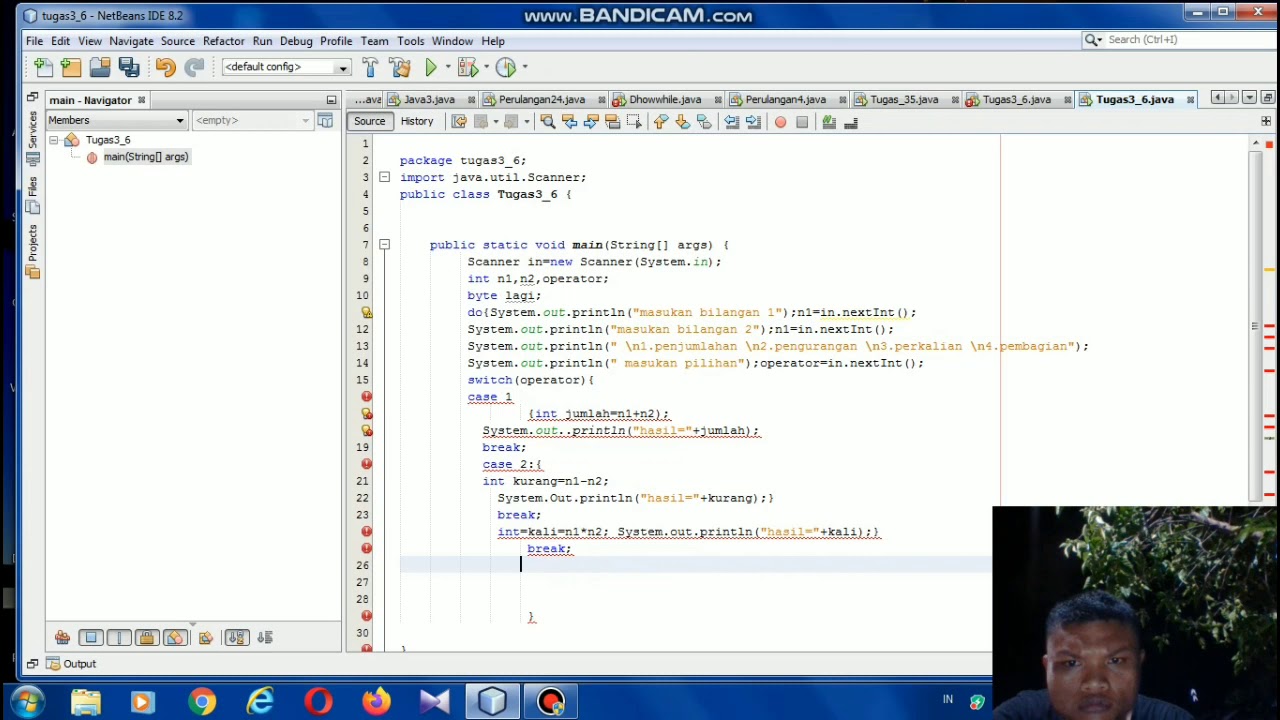Click the Shift Line Right icon
1280x720 pixels.
coord(753,122)
